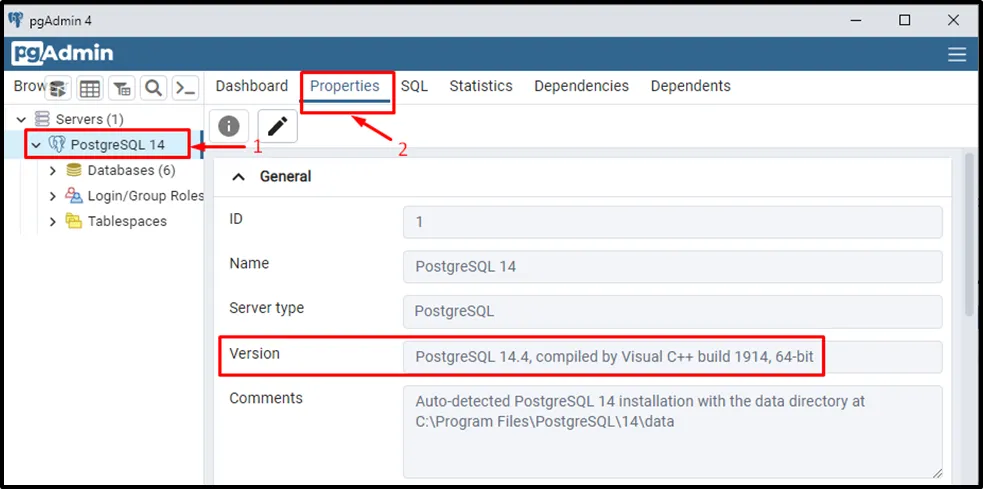
Task: Click the Name field
Action: [x=672, y=266]
